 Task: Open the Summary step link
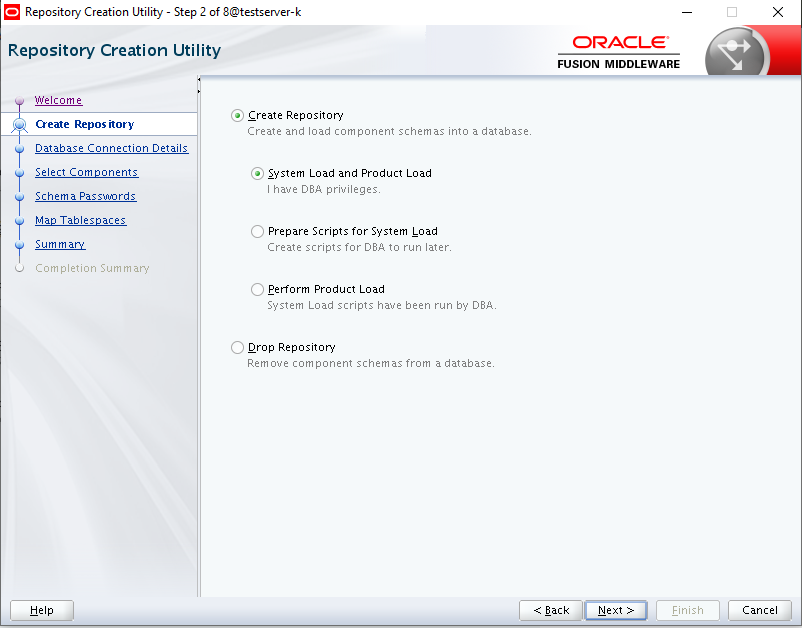tap(60, 244)
